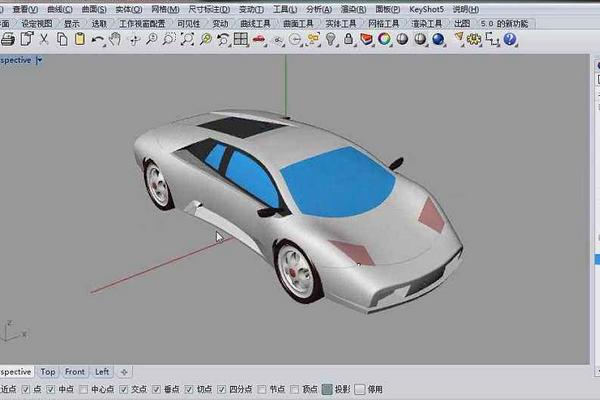Enable the 中心点 osnap checkbox
Screen dimensions: 600x400
coord(83,390)
